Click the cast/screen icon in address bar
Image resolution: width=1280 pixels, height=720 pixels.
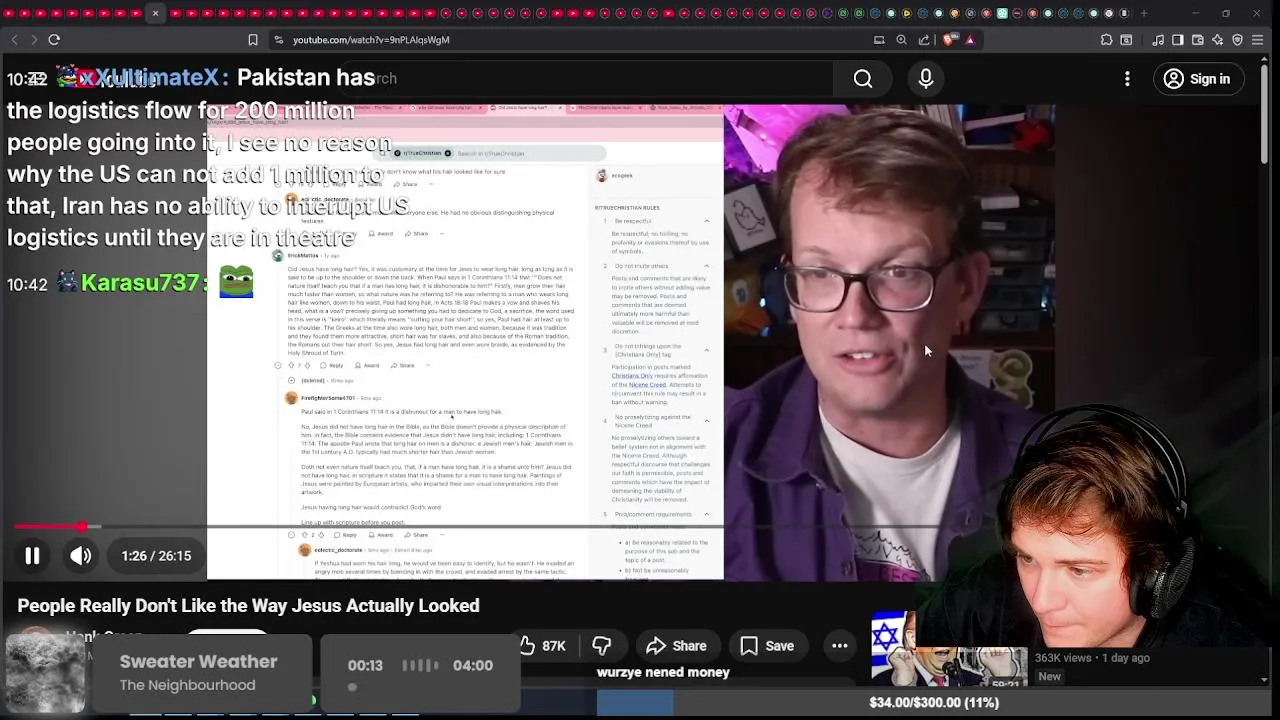tap(879, 40)
